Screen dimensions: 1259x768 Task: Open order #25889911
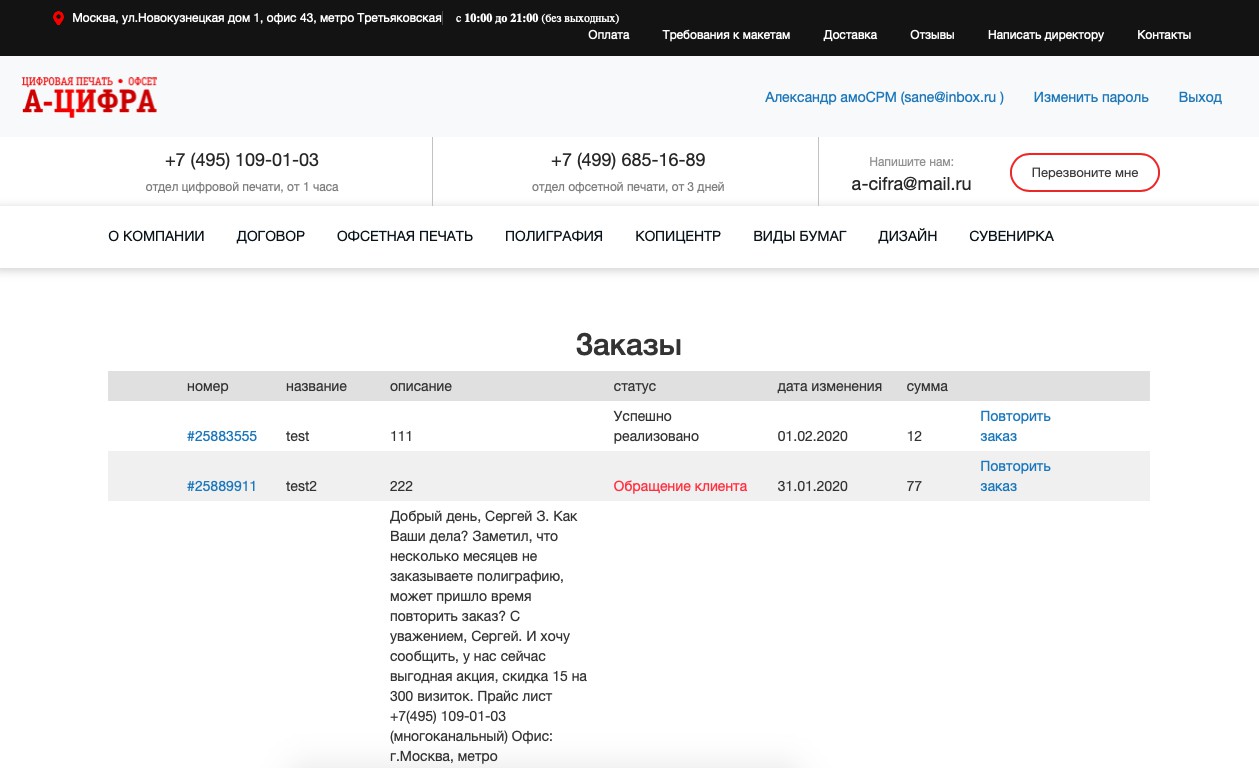pyautogui.click(x=222, y=486)
